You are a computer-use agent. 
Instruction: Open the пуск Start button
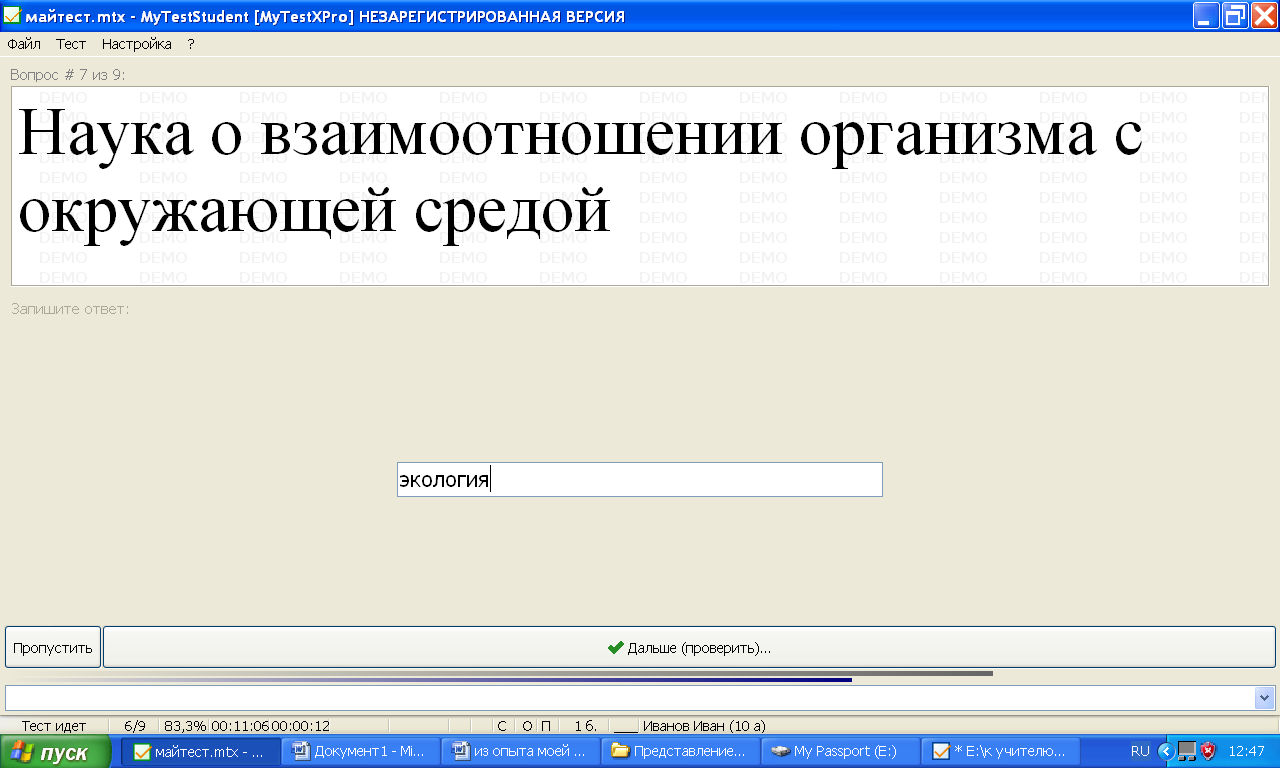pos(55,752)
